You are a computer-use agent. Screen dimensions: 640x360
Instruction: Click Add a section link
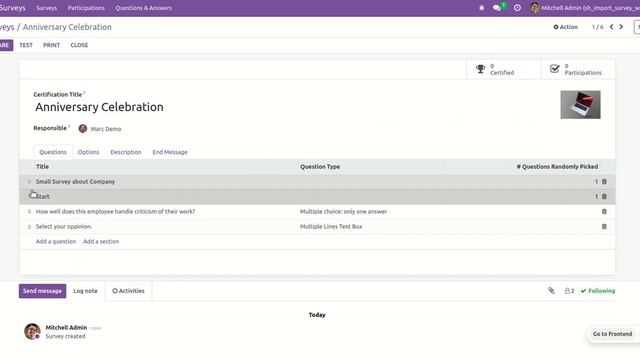coord(101,241)
